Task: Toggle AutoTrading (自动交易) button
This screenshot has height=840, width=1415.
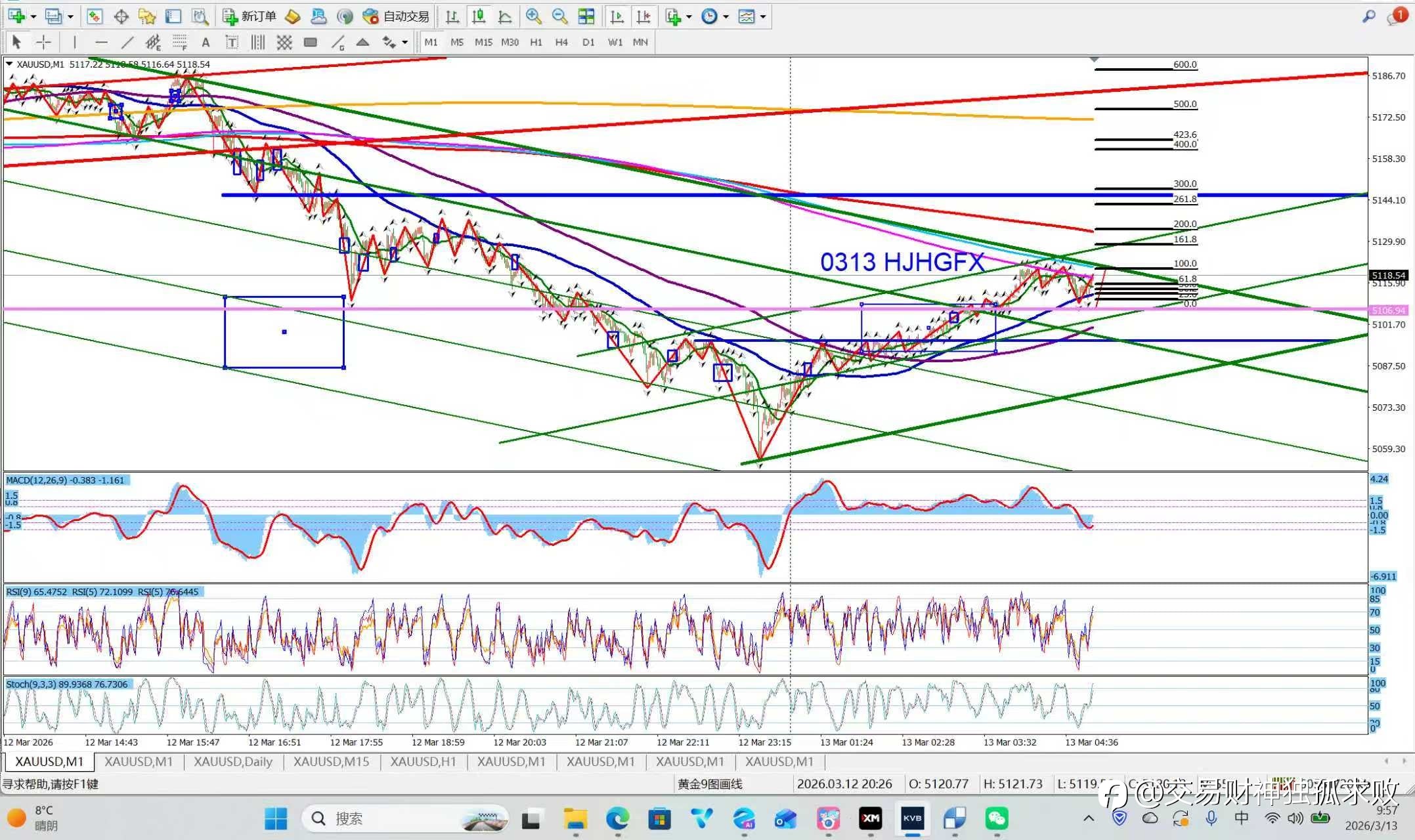Action: pyautogui.click(x=397, y=16)
